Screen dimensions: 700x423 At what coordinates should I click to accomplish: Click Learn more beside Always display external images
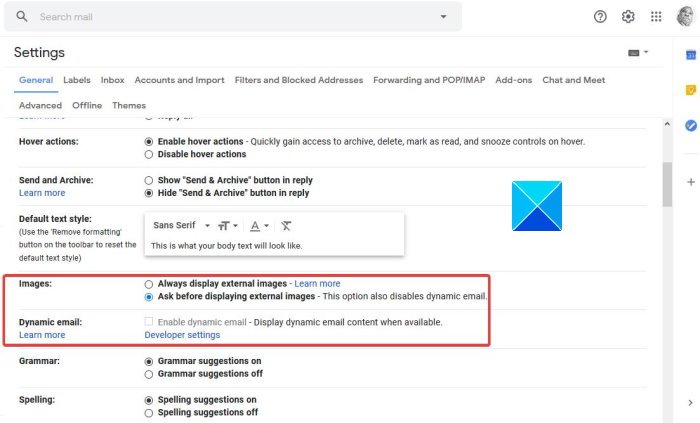(317, 283)
